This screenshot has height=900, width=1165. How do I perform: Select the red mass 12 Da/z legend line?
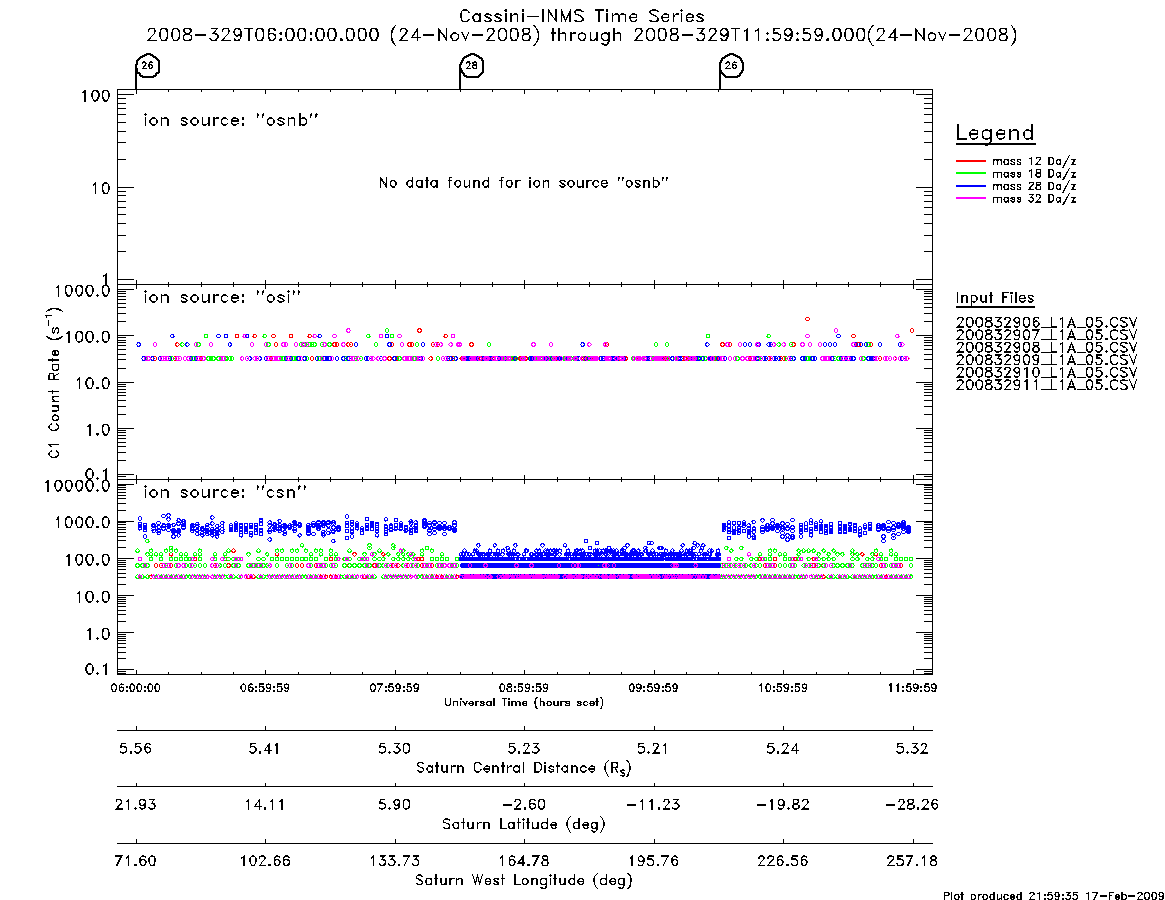pyautogui.click(x=970, y=161)
